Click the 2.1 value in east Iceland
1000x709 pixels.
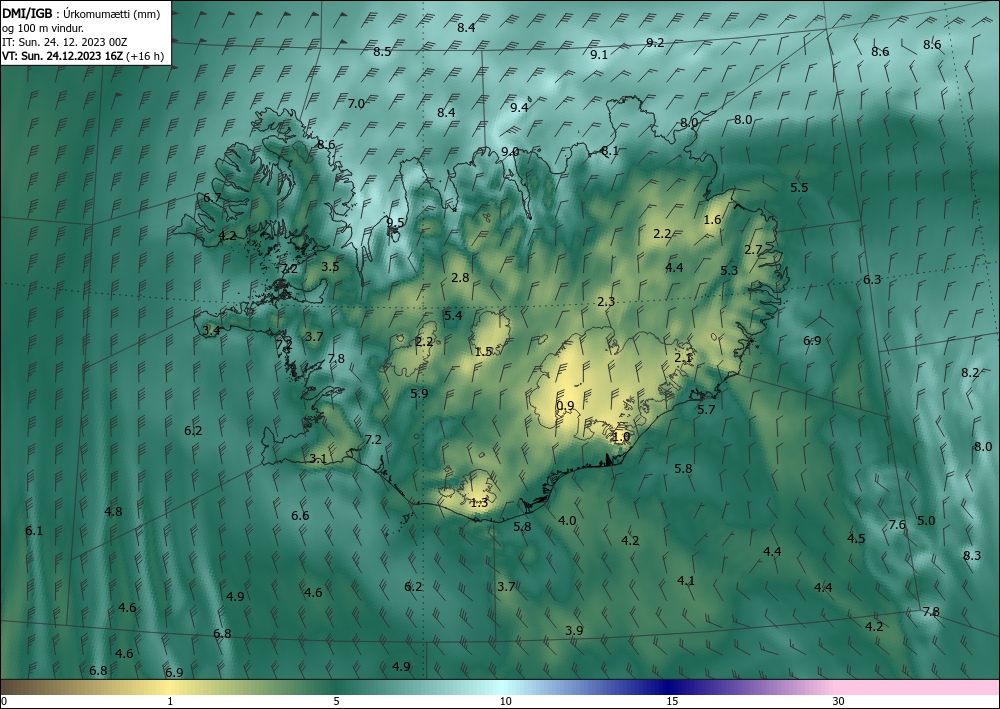[x=683, y=358]
